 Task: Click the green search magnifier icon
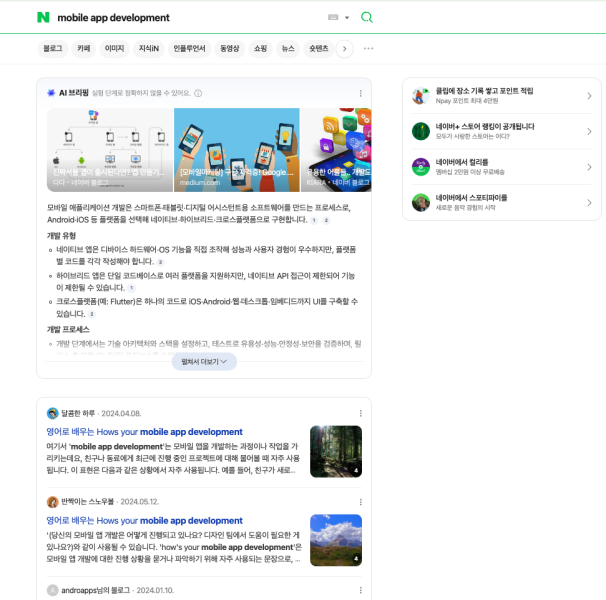366,17
